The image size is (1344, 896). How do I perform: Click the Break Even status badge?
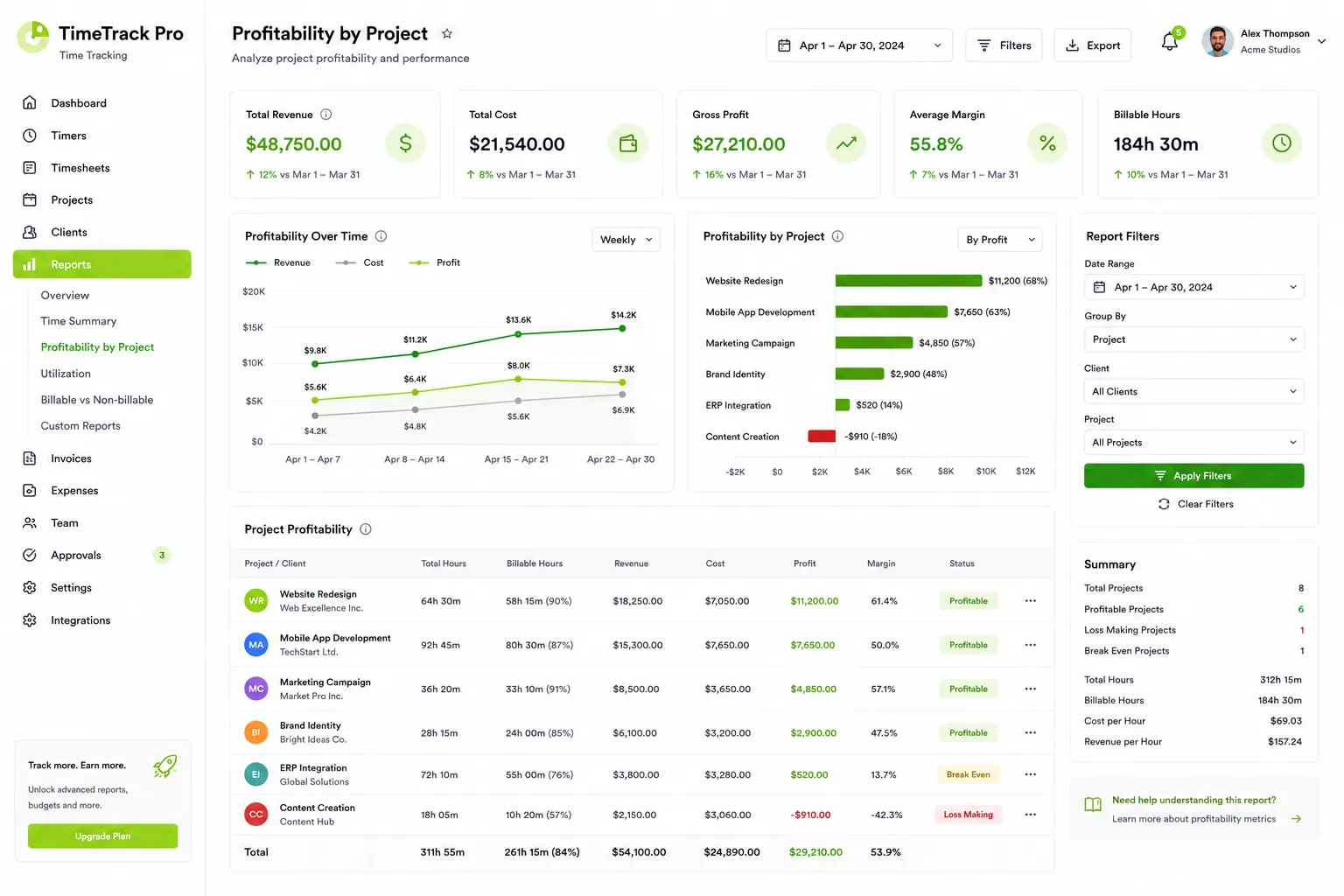tap(968, 774)
